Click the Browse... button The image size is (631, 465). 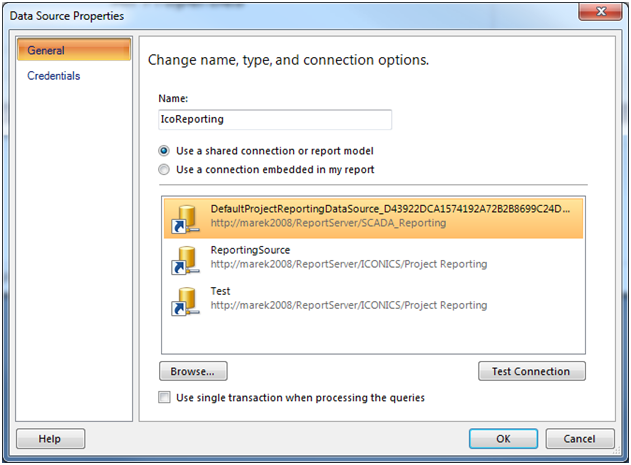coord(192,371)
